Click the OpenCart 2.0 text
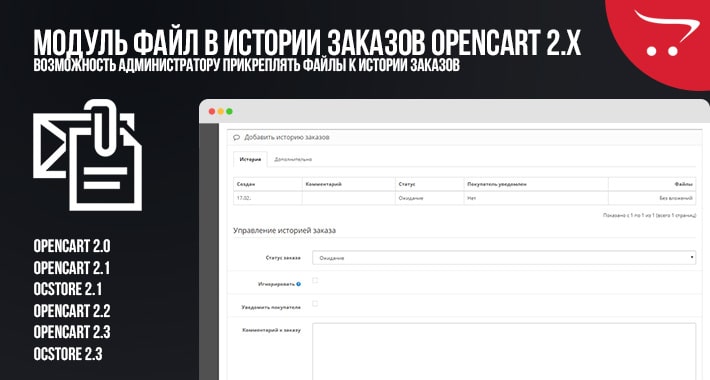The width and height of the screenshot is (710, 380). point(72,246)
